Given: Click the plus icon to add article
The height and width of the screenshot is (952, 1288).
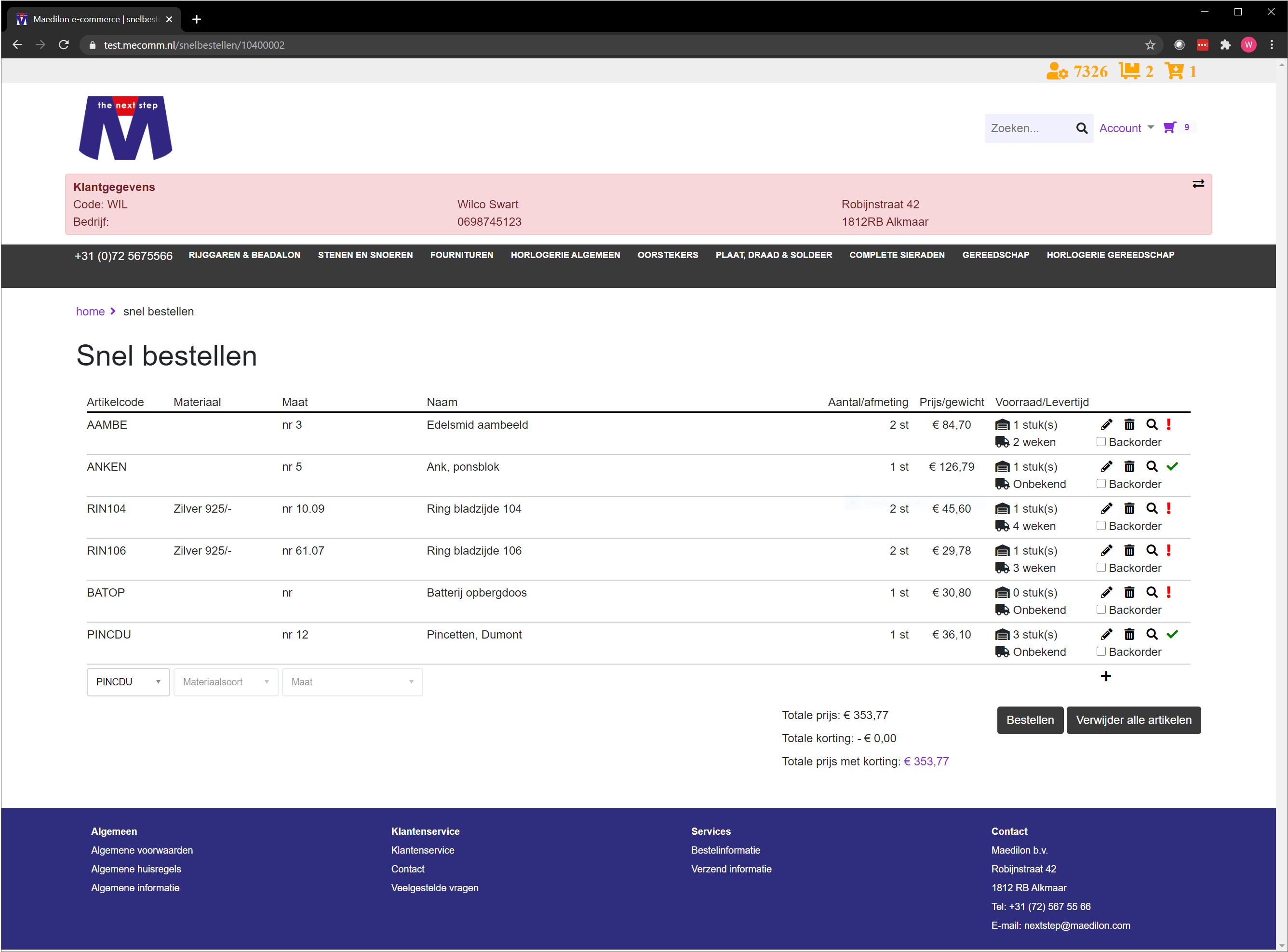Looking at the screenshot, I should [x=1105, y=676].
